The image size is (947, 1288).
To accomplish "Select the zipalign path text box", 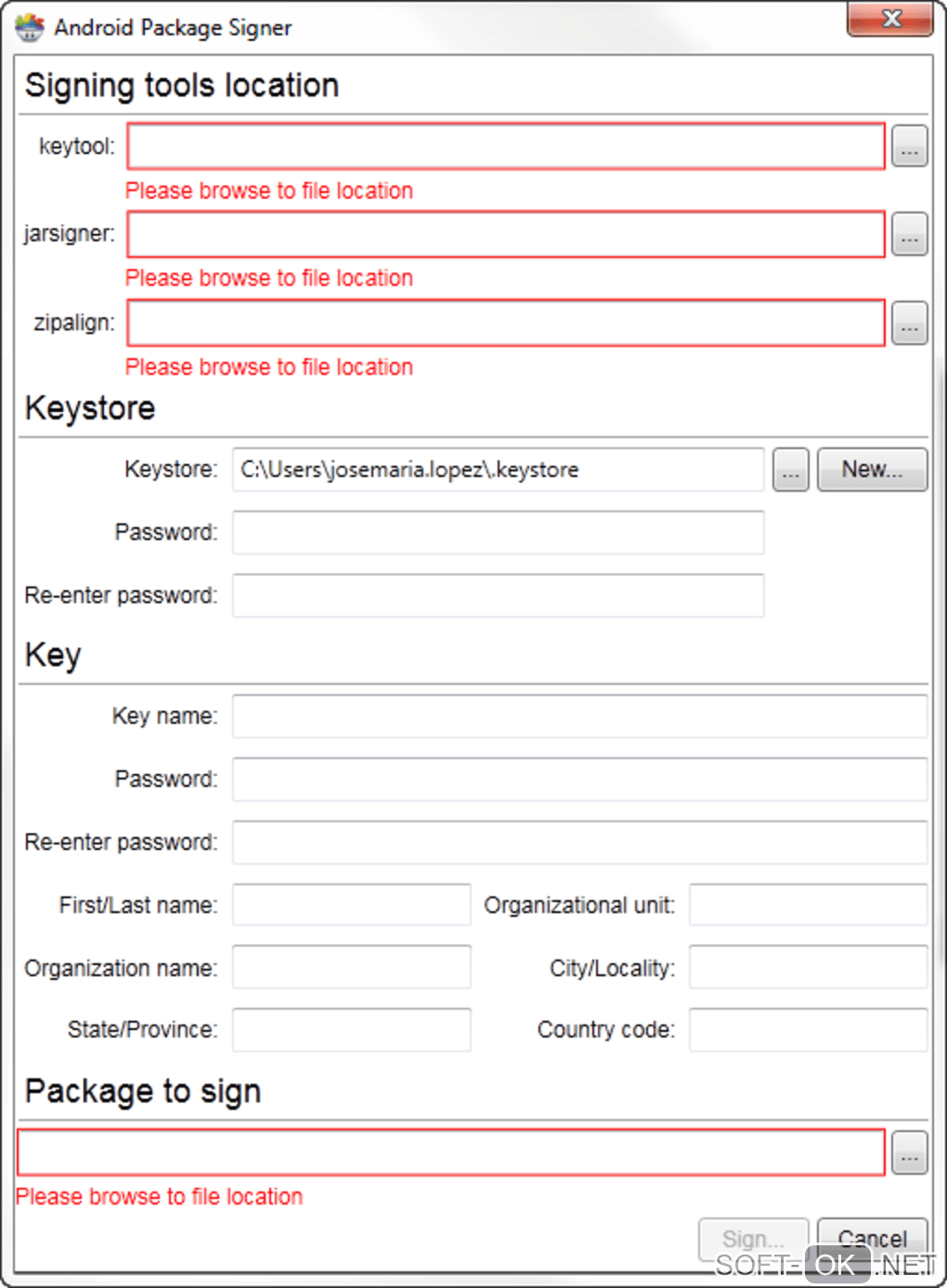I will [506, 324].
